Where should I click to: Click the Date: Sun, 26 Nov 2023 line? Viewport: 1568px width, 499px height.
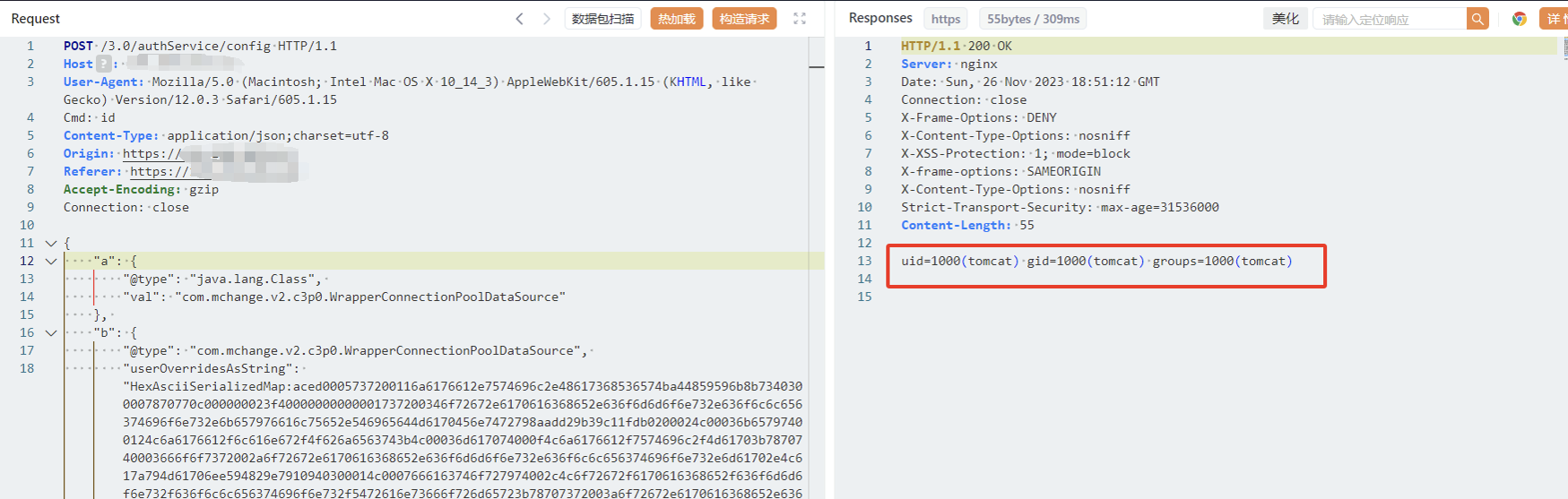(x=1030, y=82)
